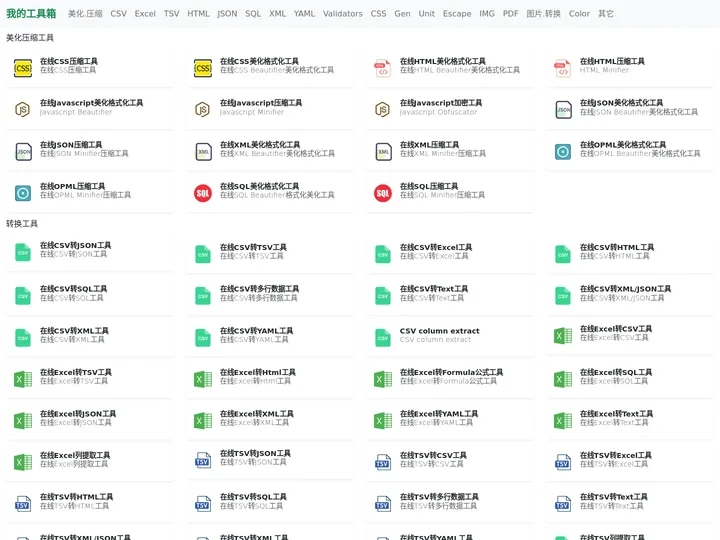Click the CSV icon for 在线CSV转HTML工具
Screen dimensions: 720x540
(562, 254)
